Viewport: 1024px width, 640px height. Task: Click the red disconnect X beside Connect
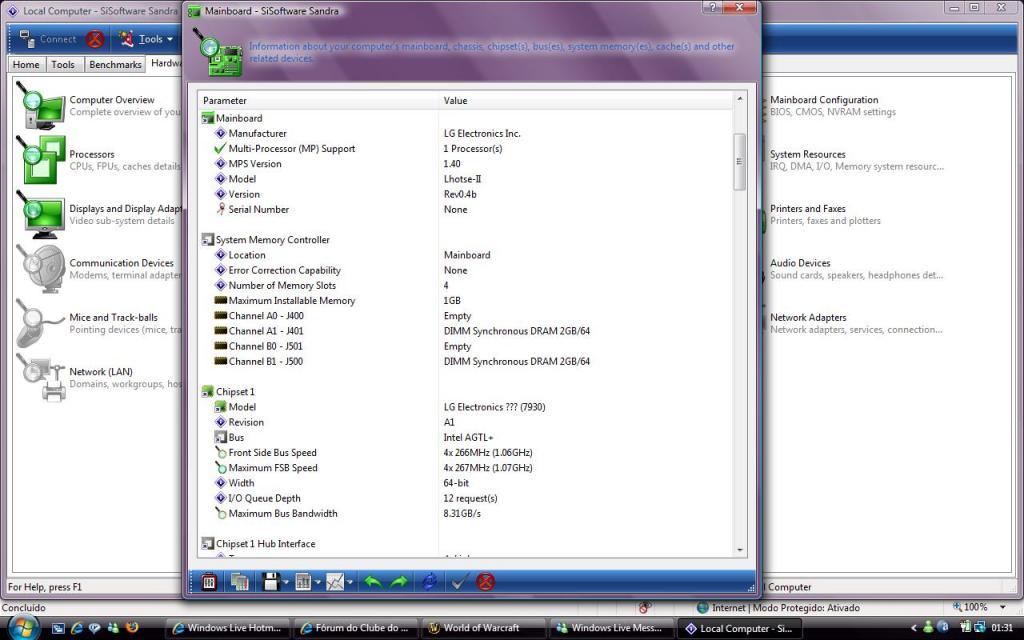click(x=95, y=39)
